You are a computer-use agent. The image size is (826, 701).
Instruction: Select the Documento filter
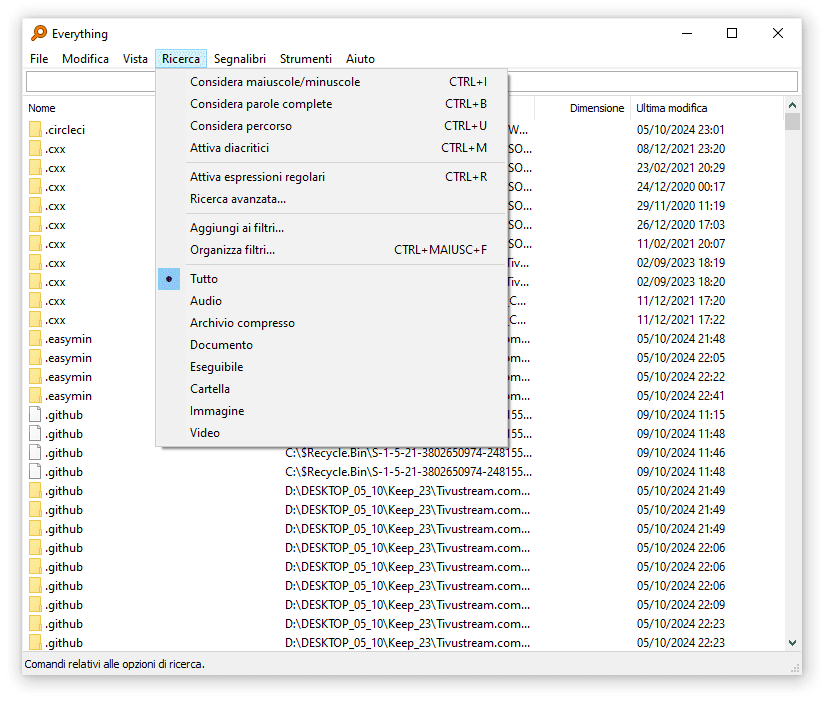click(x=332, y=345)
